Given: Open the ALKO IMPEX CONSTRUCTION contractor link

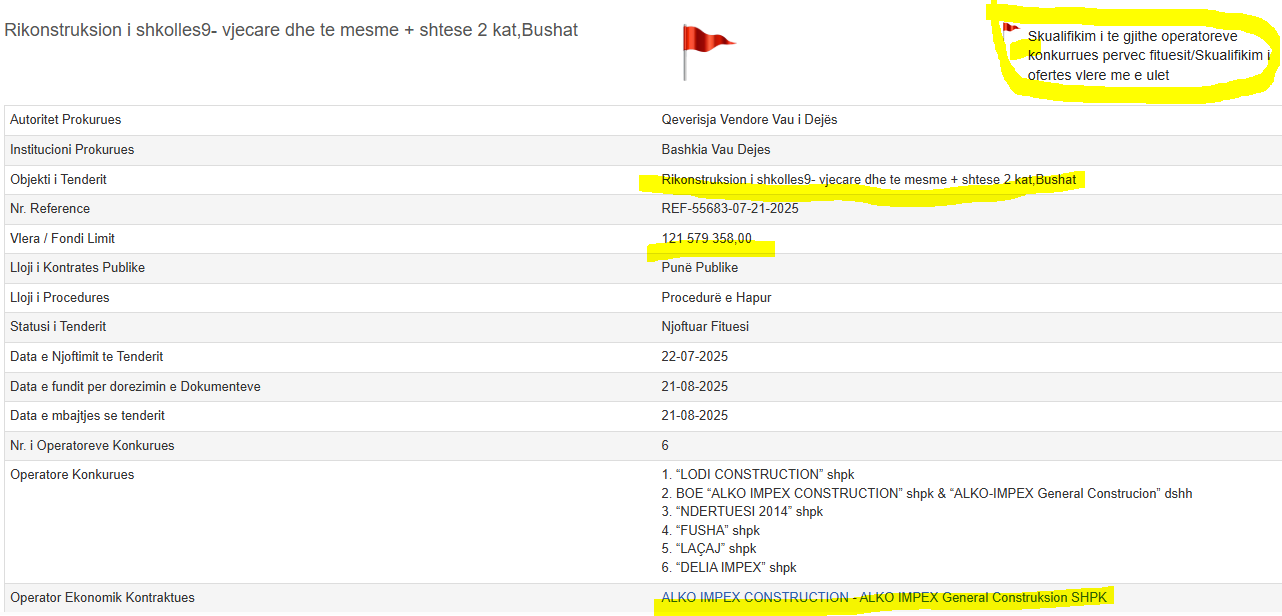Looking at the screenshot, I should point(885,598).
